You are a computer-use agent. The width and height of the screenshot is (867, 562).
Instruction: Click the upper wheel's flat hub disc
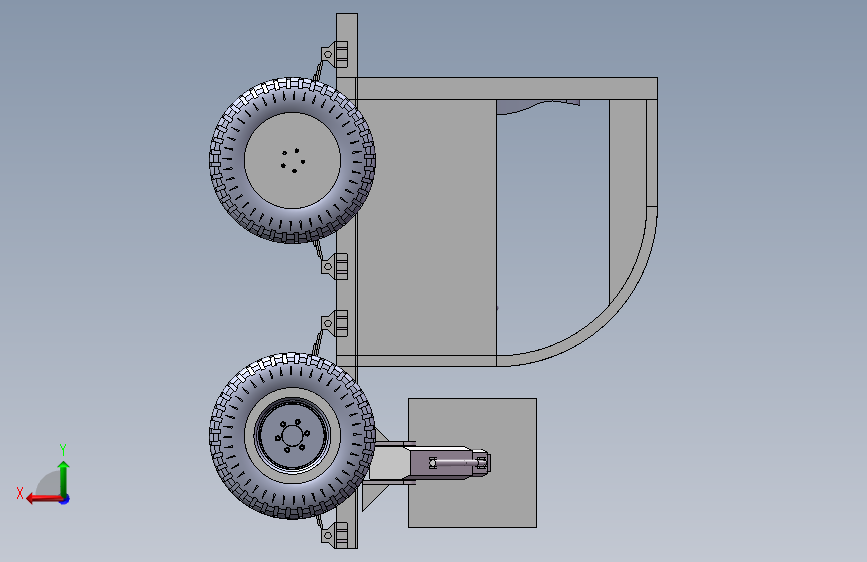pos(292,160)
